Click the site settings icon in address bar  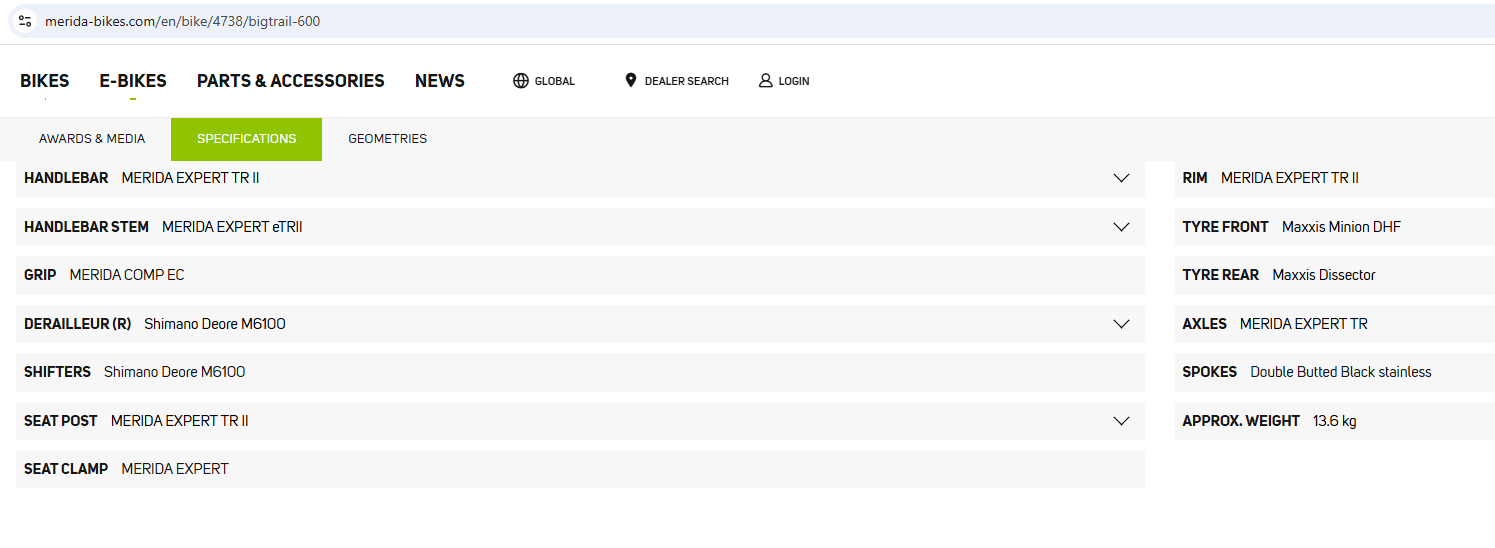coord(25,21)
